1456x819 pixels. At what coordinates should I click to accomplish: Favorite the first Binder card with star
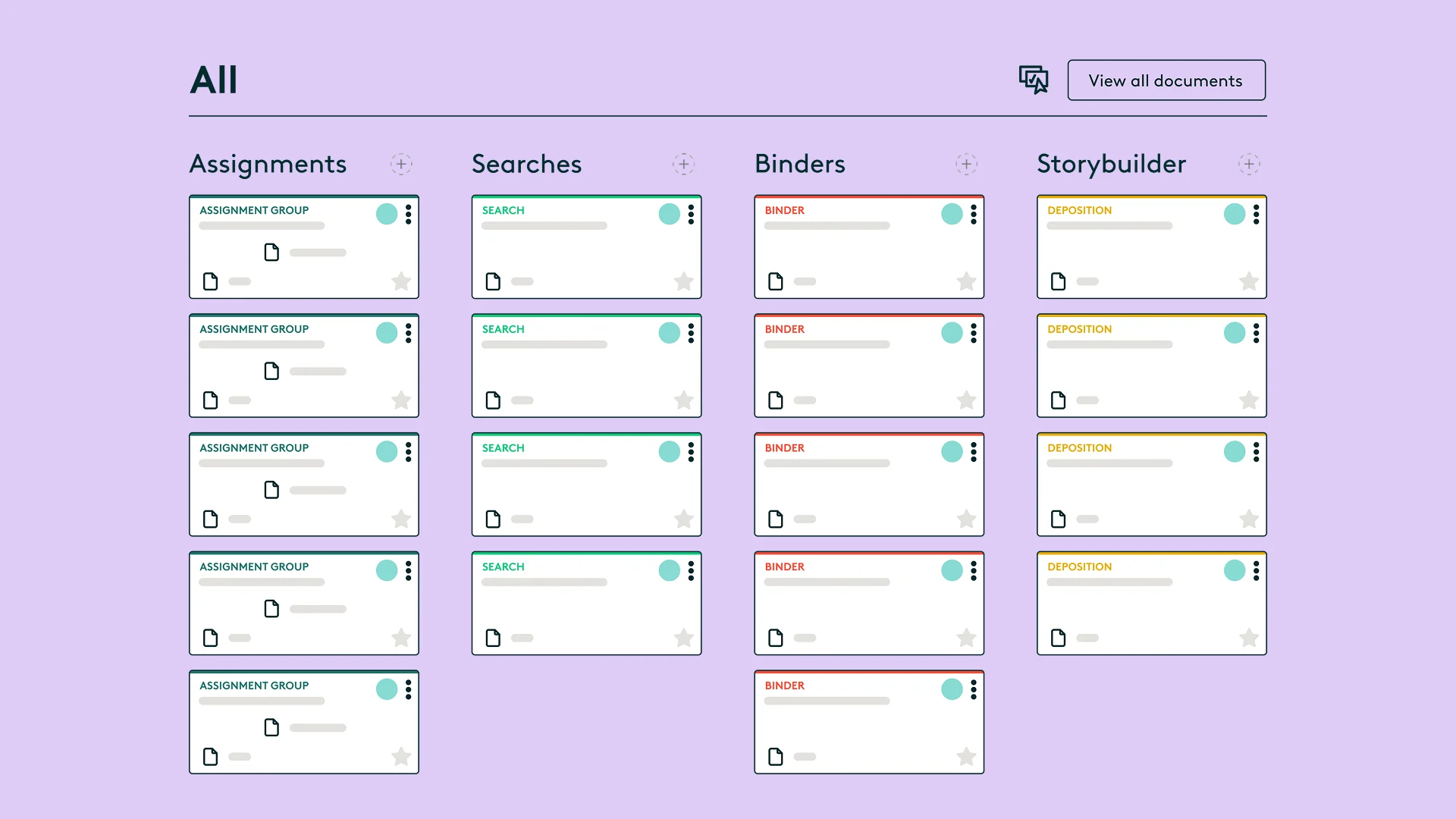click(966, 281)
